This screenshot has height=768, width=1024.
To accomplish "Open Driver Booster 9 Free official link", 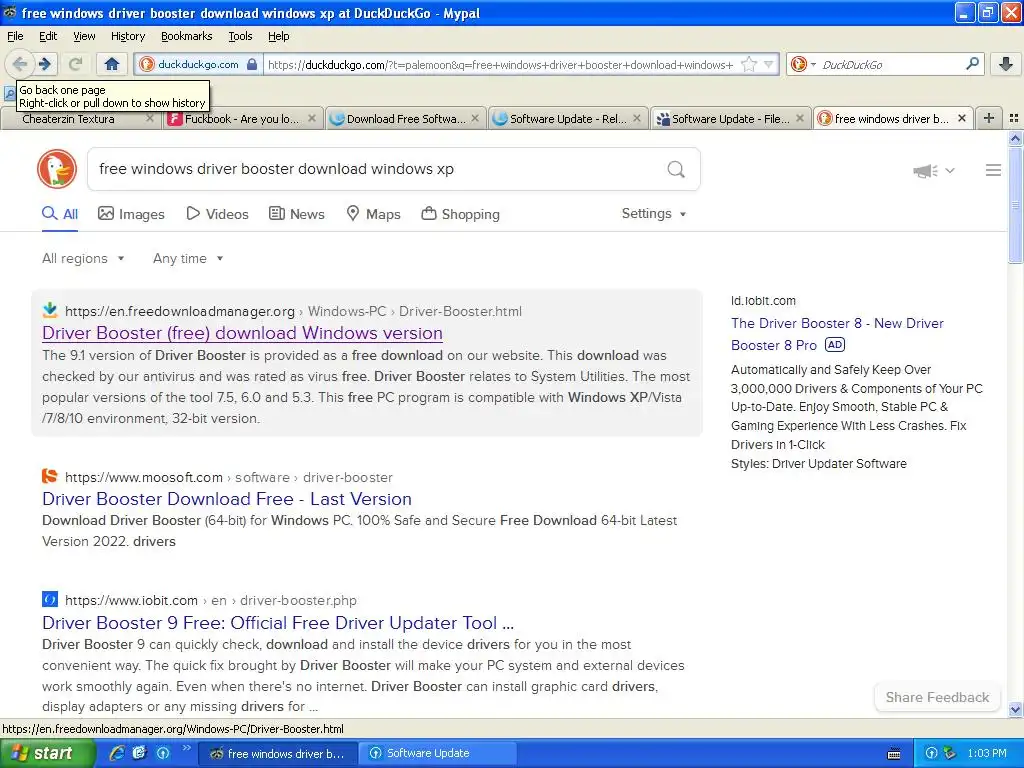I will click(278, 623).
